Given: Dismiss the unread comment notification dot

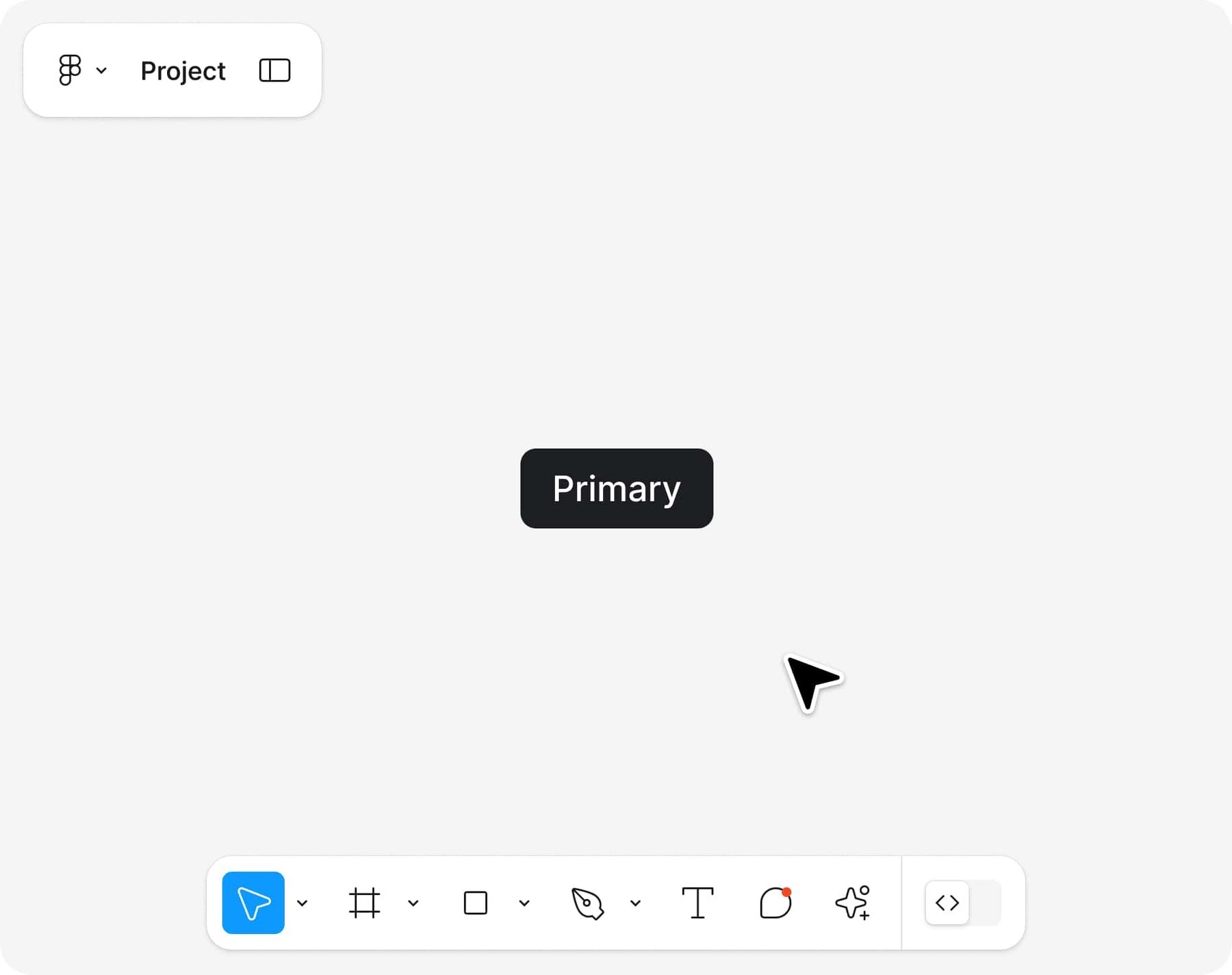Looking at the screenshot, I should (x=788, y=890).
